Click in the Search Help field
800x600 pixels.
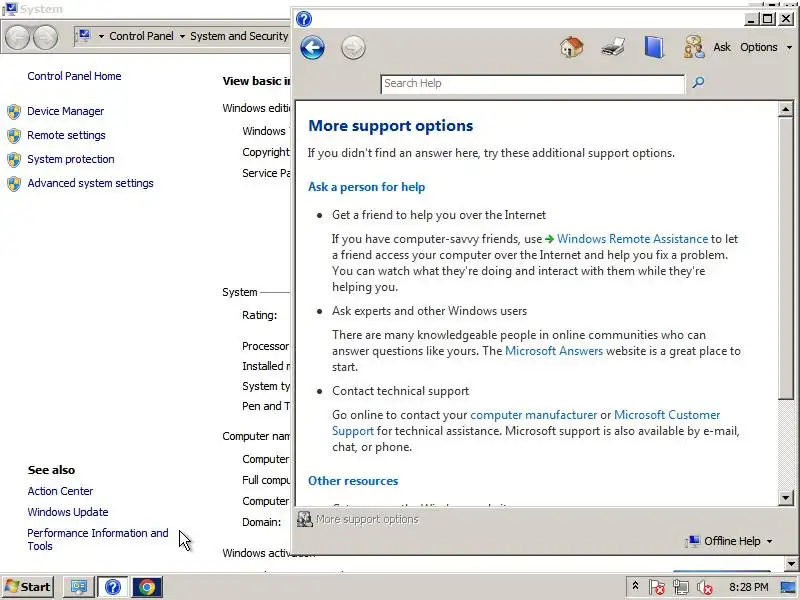[x=532, y=84]
